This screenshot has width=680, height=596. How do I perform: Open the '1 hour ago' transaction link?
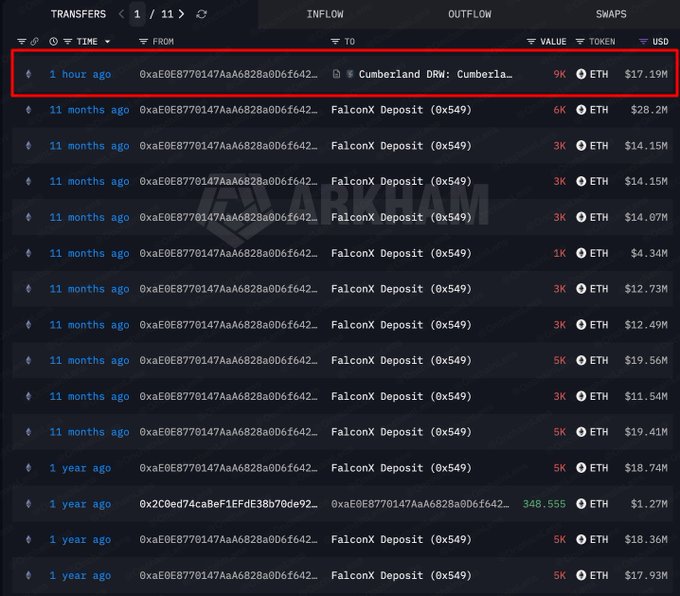[80, 74]
